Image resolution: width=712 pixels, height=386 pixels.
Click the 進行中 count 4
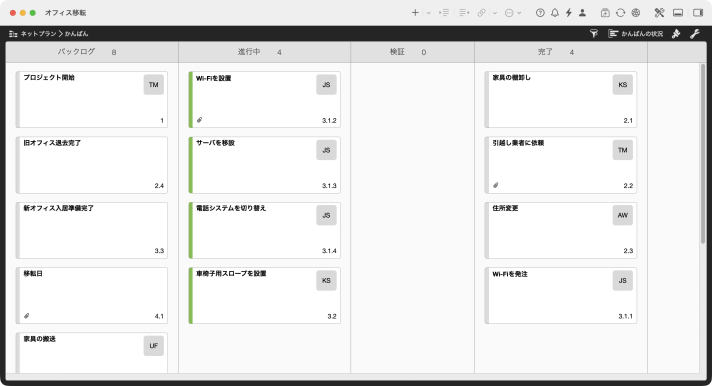pyautogui.click(x=279, y=52)
